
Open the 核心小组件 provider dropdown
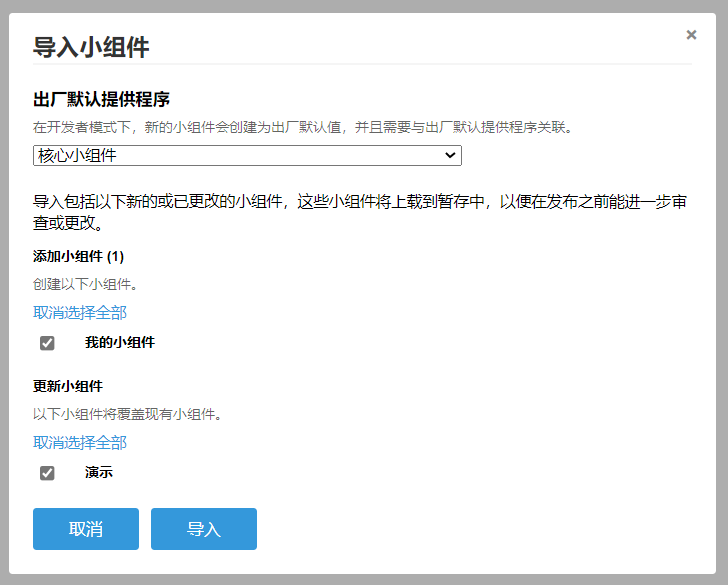point(246,156)
